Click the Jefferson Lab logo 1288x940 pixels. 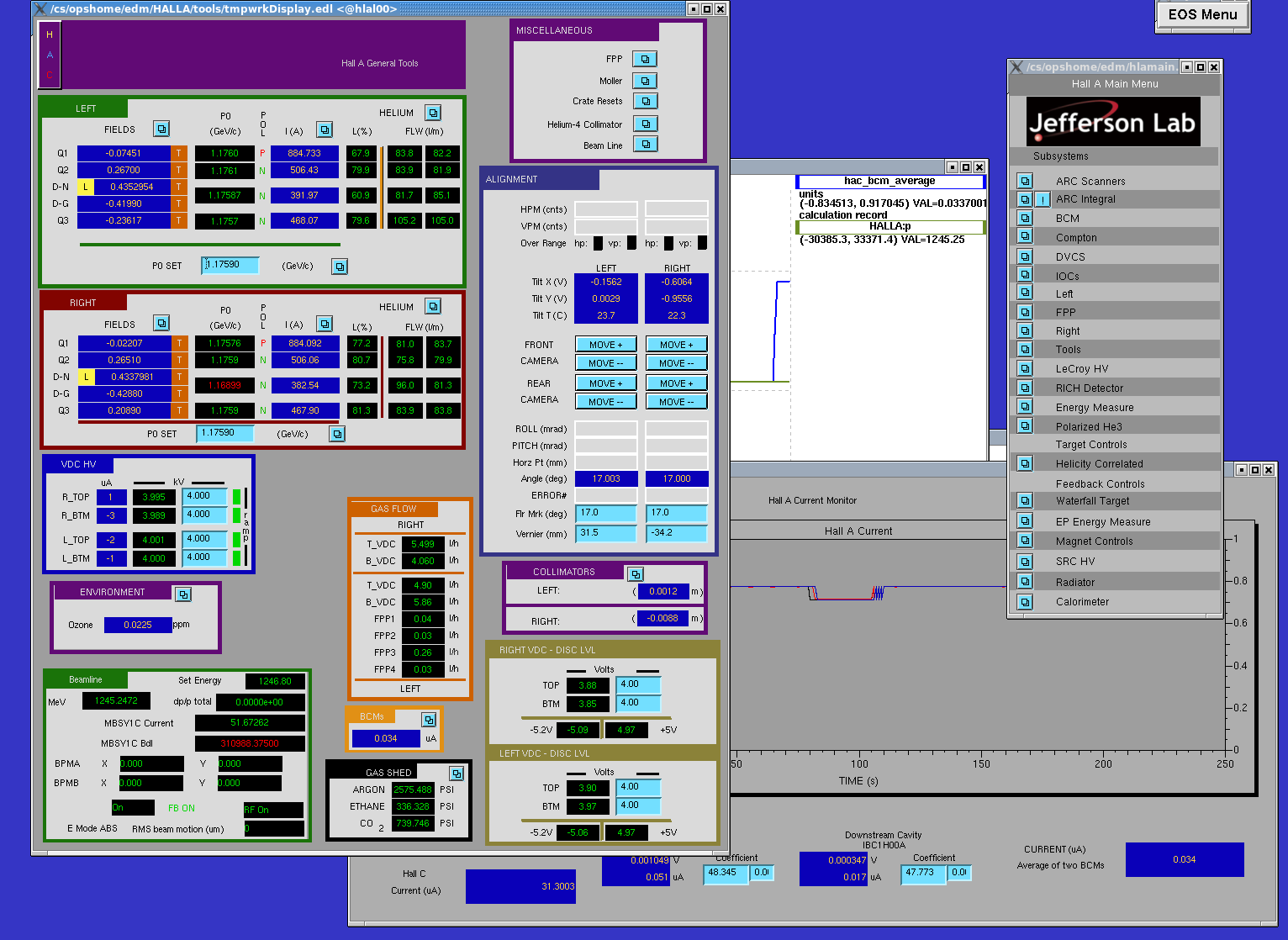1113,122
